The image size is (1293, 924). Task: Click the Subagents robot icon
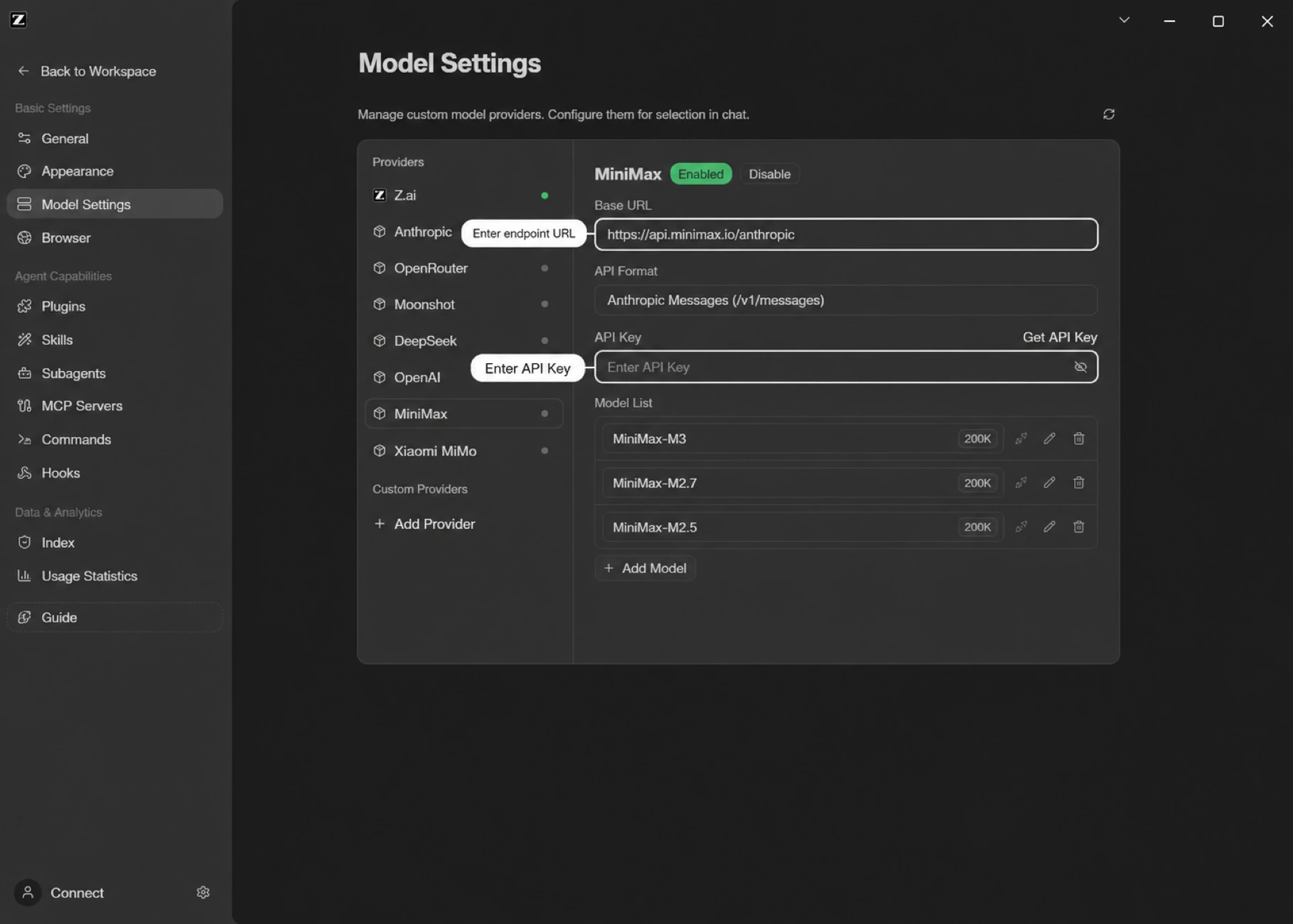[24, 373]
